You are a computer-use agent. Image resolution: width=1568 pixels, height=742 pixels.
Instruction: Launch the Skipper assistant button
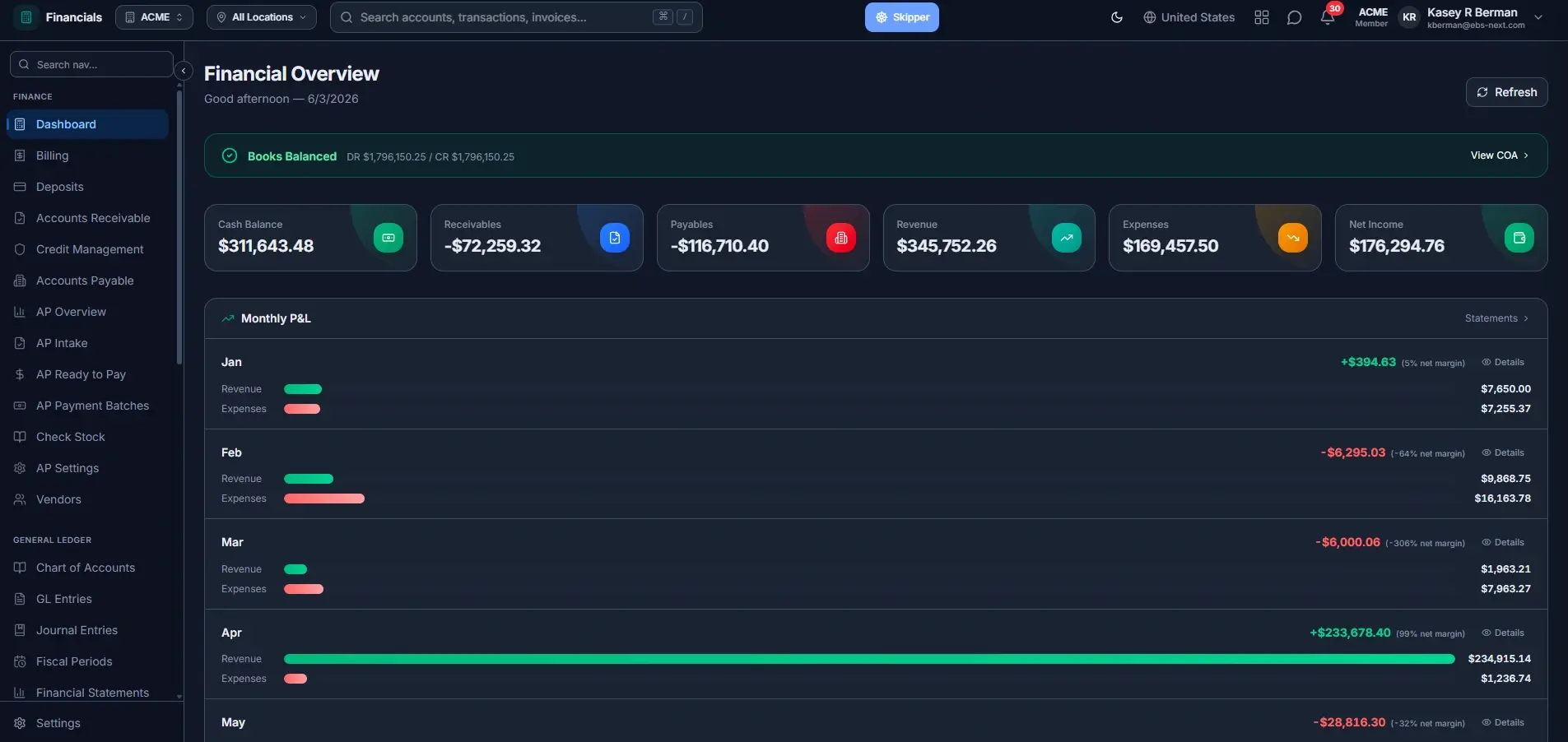(x=902, y=17)
